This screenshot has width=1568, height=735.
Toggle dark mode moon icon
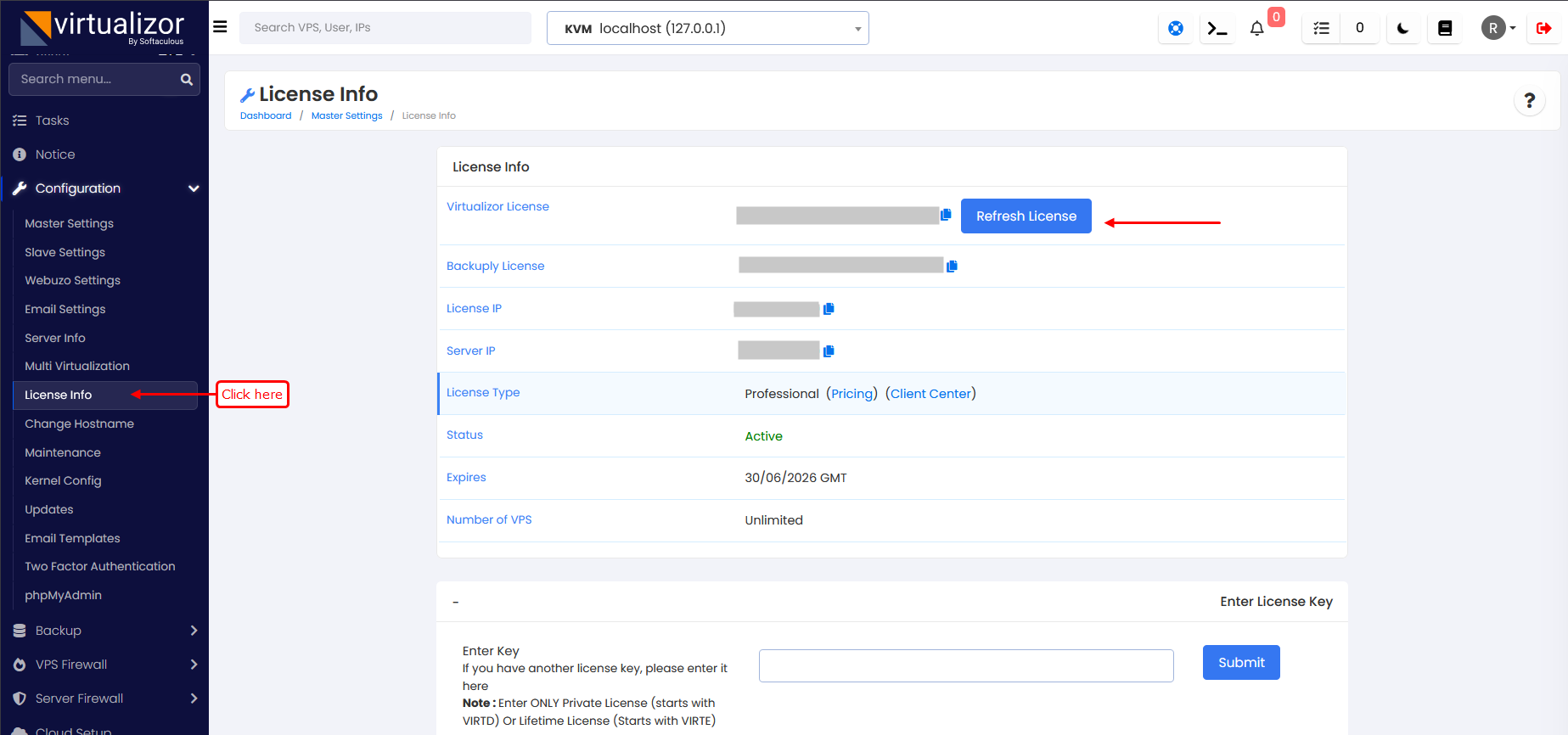[1403, 28]
